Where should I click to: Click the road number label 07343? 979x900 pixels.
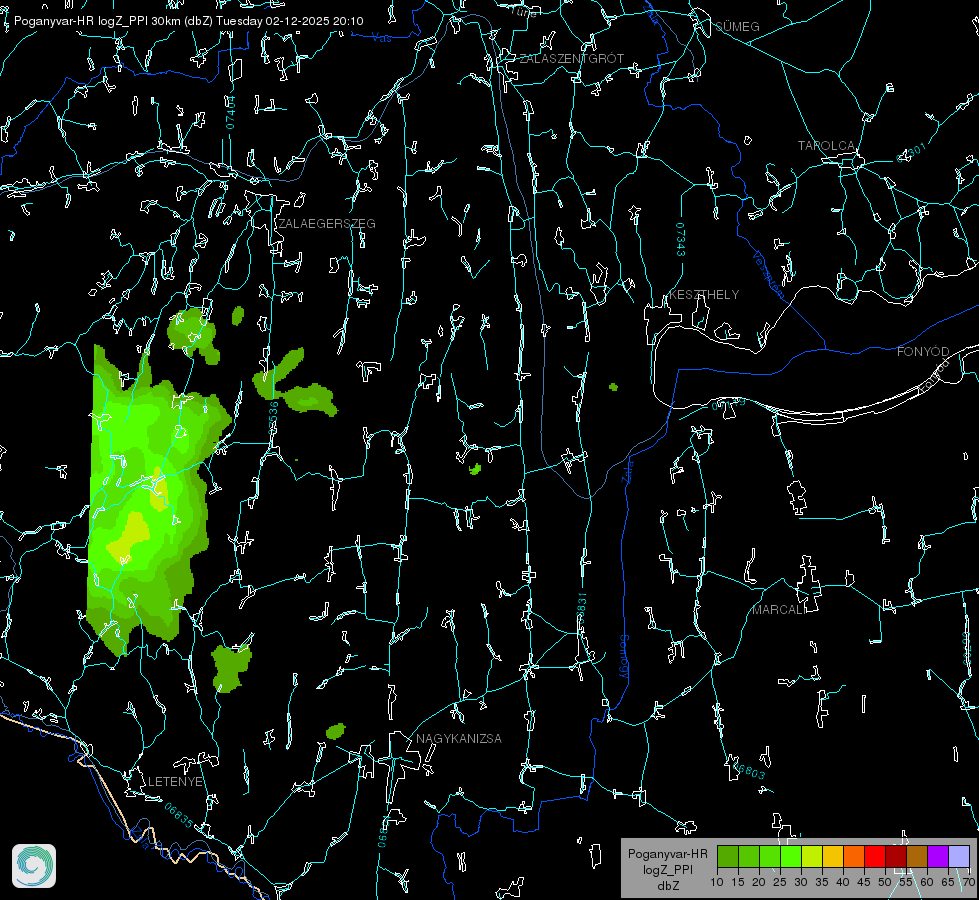coord(681,240)
